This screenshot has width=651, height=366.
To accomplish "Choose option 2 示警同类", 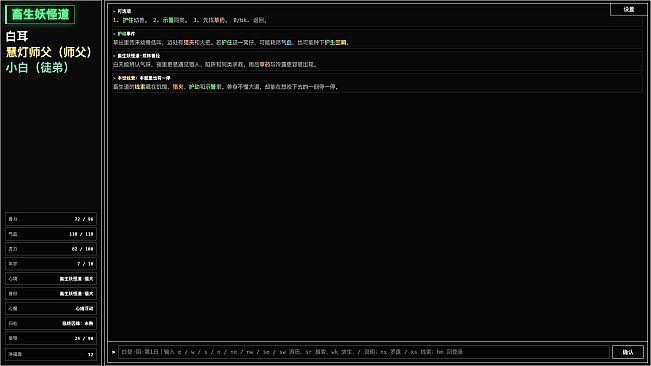I will tap(170, 20).
